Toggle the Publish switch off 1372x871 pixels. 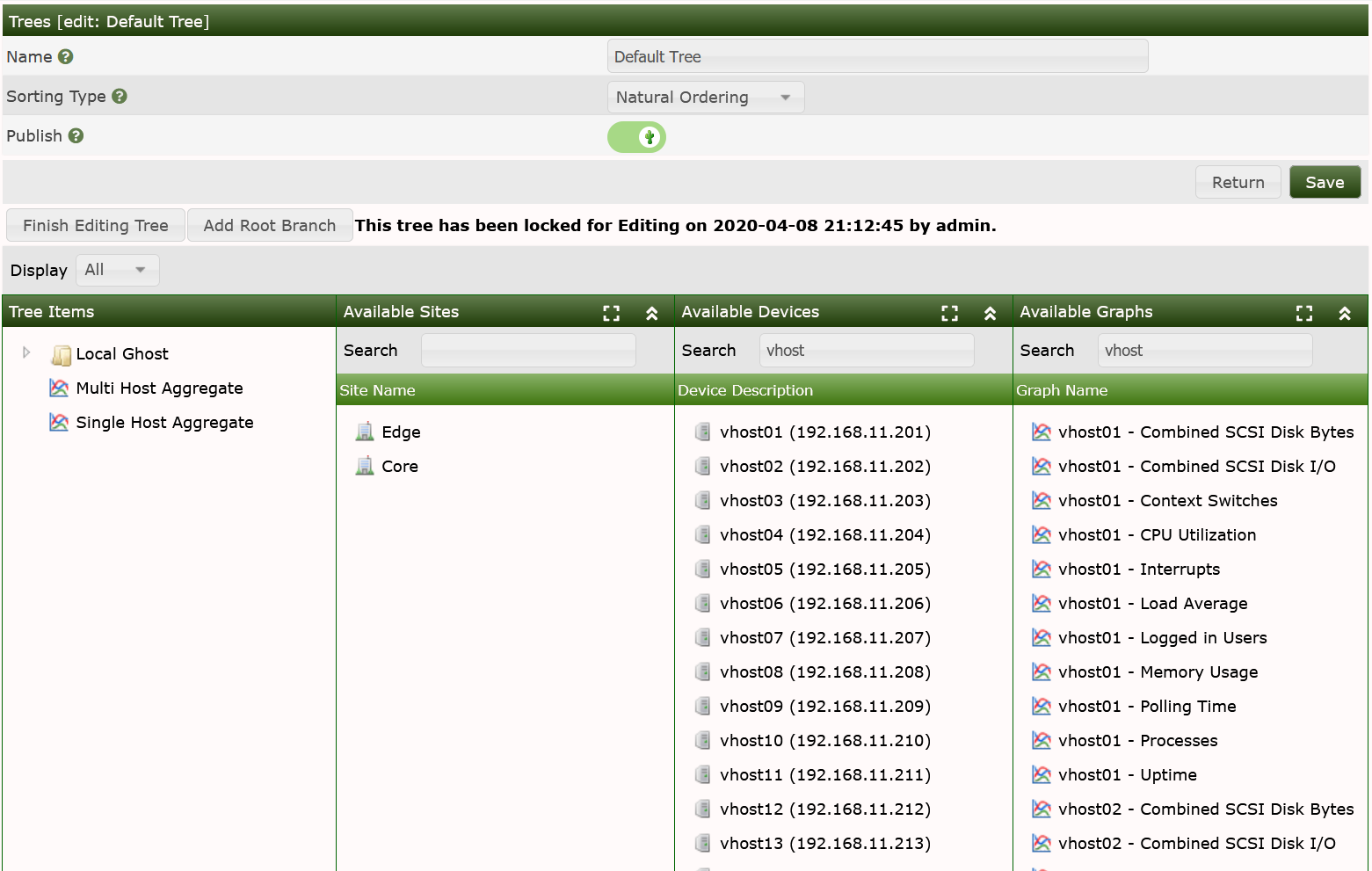(x=636, y=137)
